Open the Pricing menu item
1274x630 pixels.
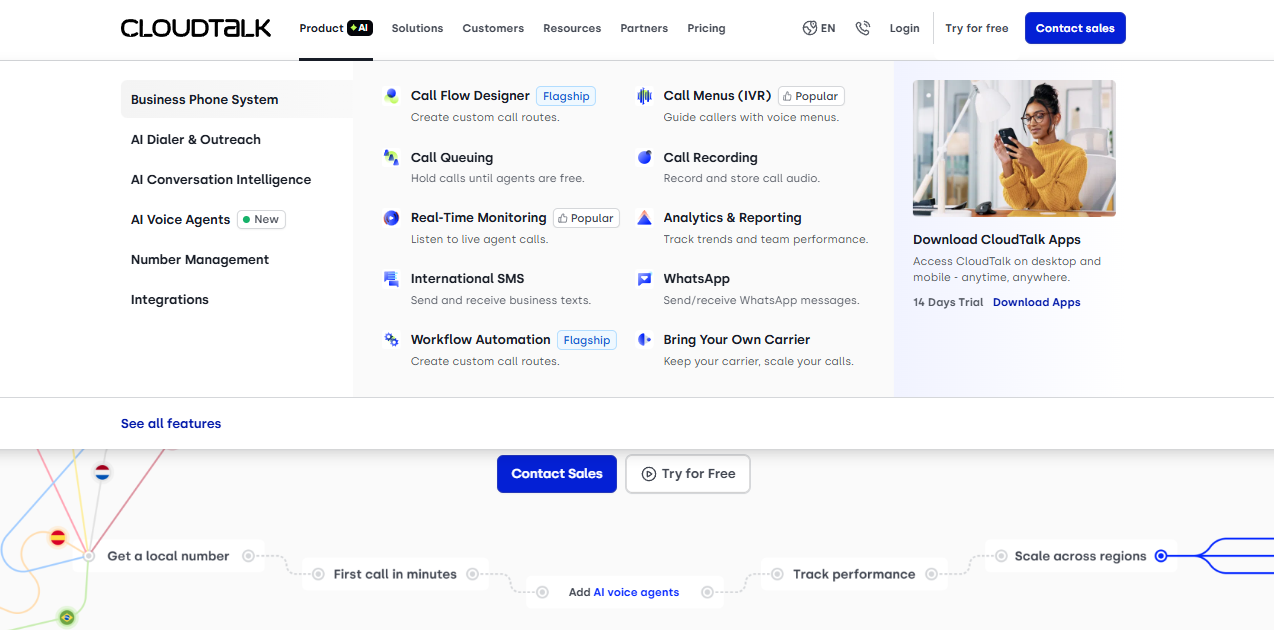pos(706,28)
